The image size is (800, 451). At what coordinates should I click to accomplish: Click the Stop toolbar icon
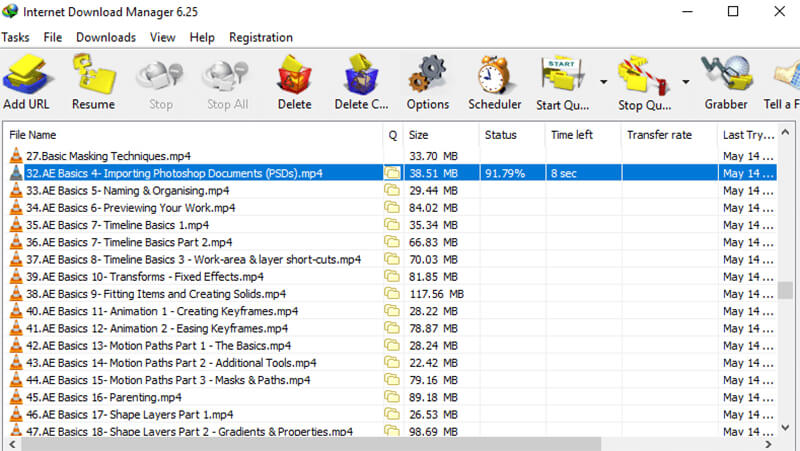click(x=160, y=76)
